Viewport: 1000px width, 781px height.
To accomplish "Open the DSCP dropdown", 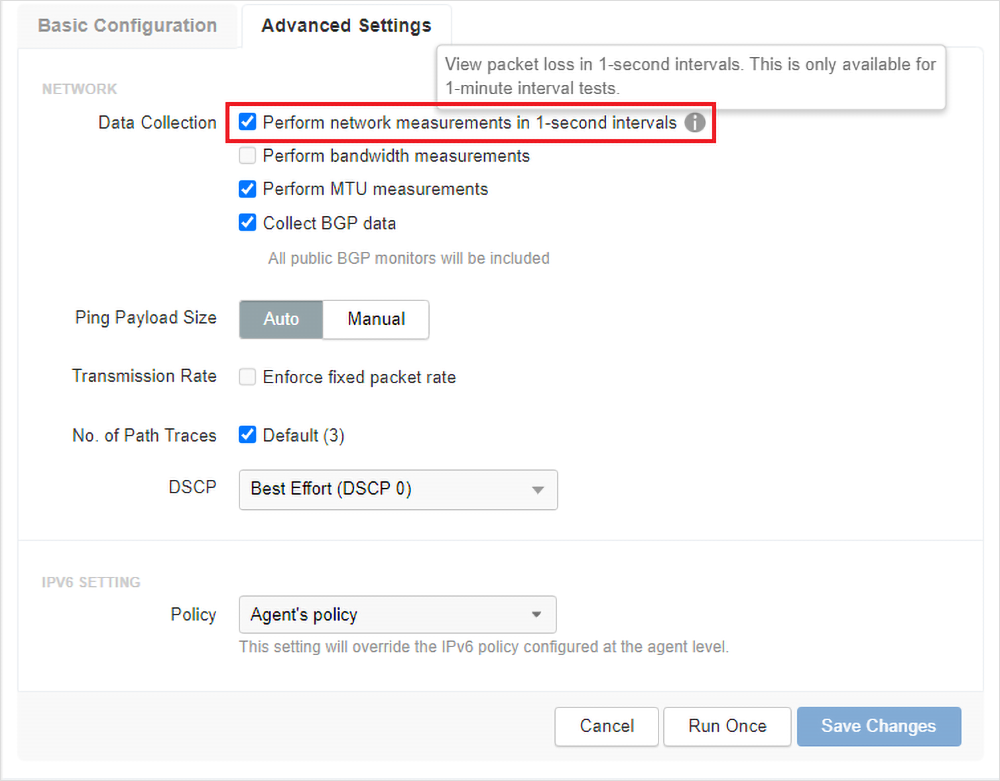I will (397, 489).
